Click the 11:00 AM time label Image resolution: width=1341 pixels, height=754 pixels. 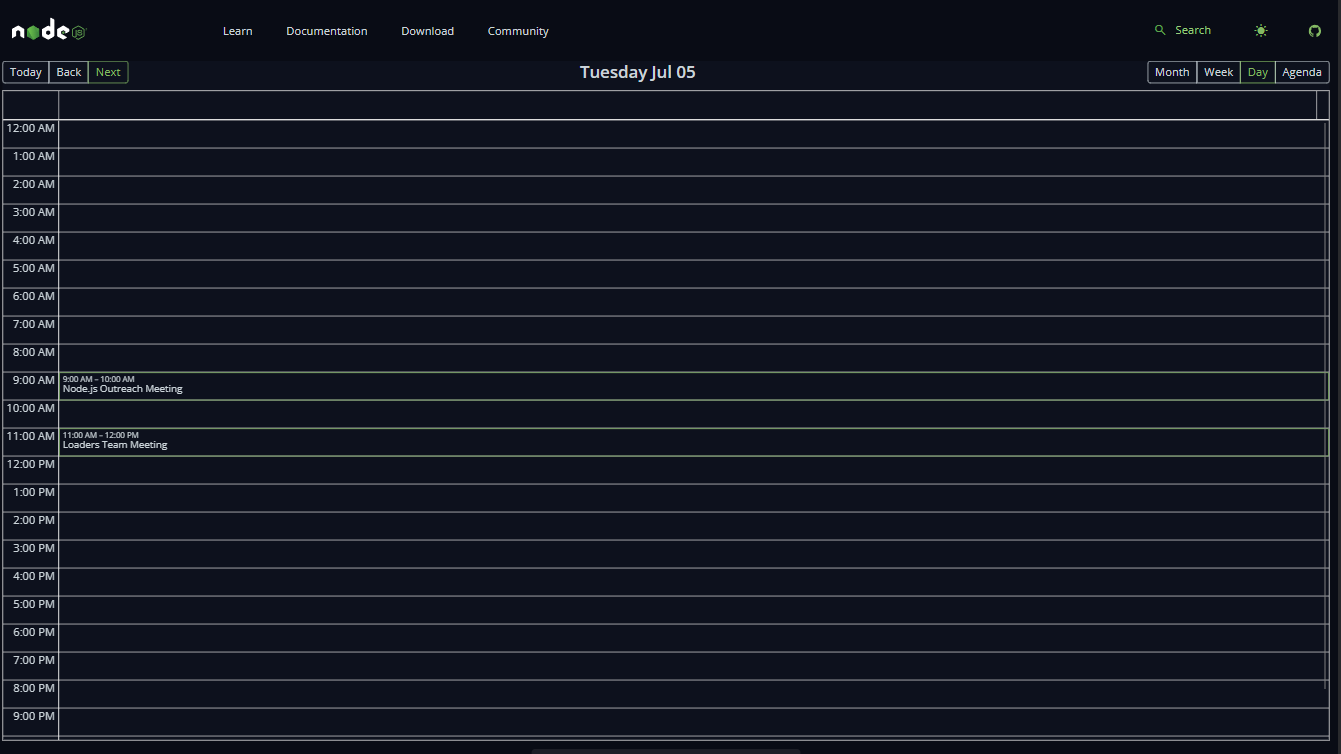tap(31, 436)
